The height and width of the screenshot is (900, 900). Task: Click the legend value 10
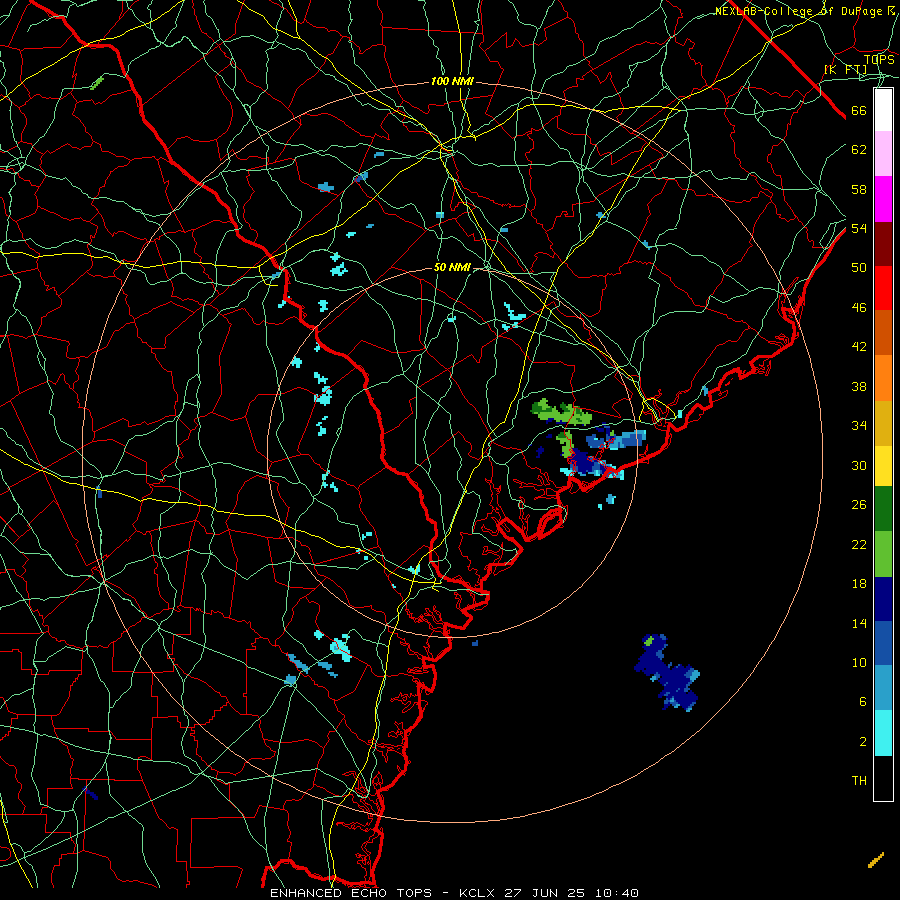(x=859, y=662)
